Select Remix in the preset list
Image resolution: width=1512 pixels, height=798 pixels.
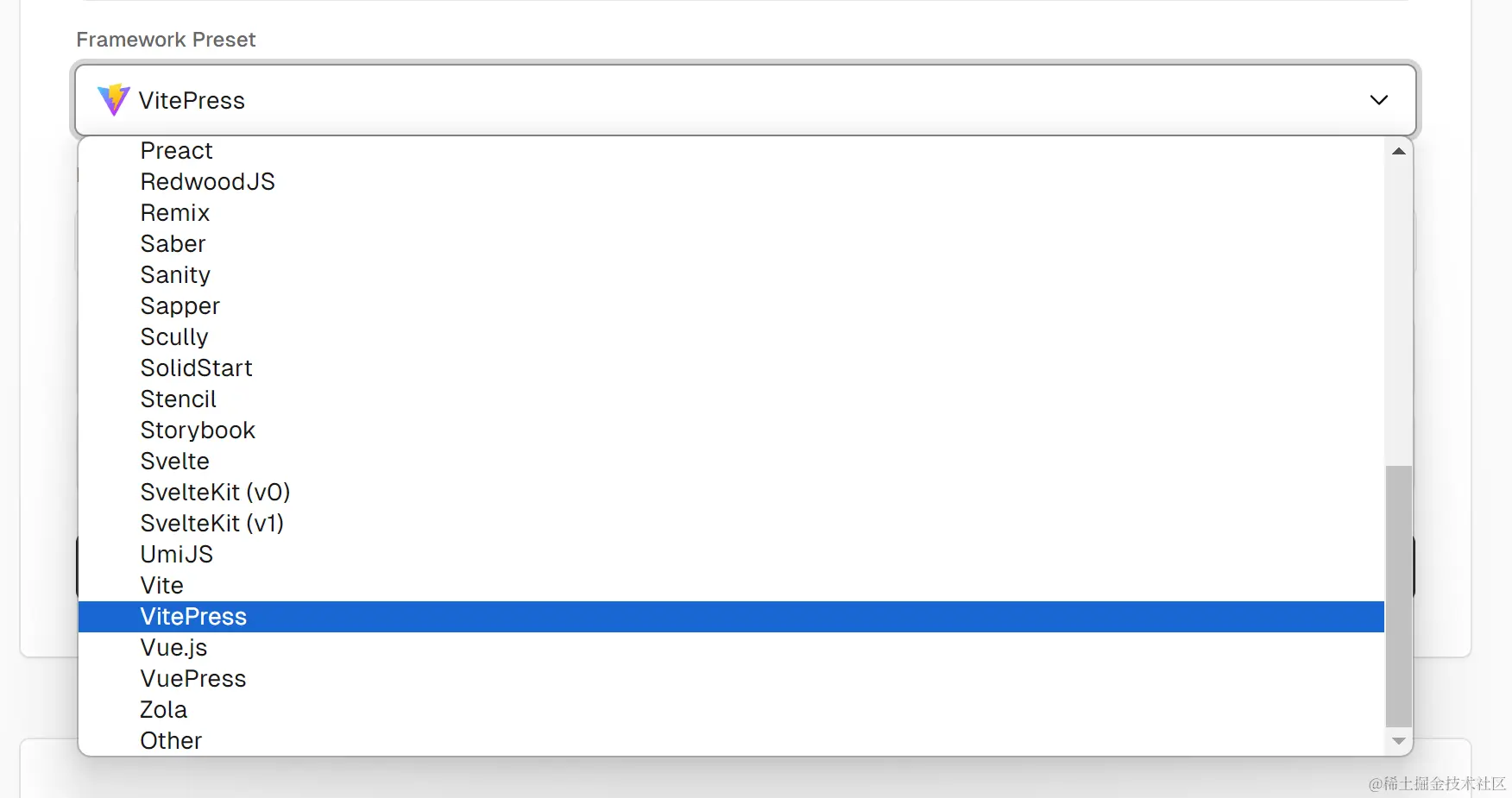pyautogui.click(x=731, y=213)
